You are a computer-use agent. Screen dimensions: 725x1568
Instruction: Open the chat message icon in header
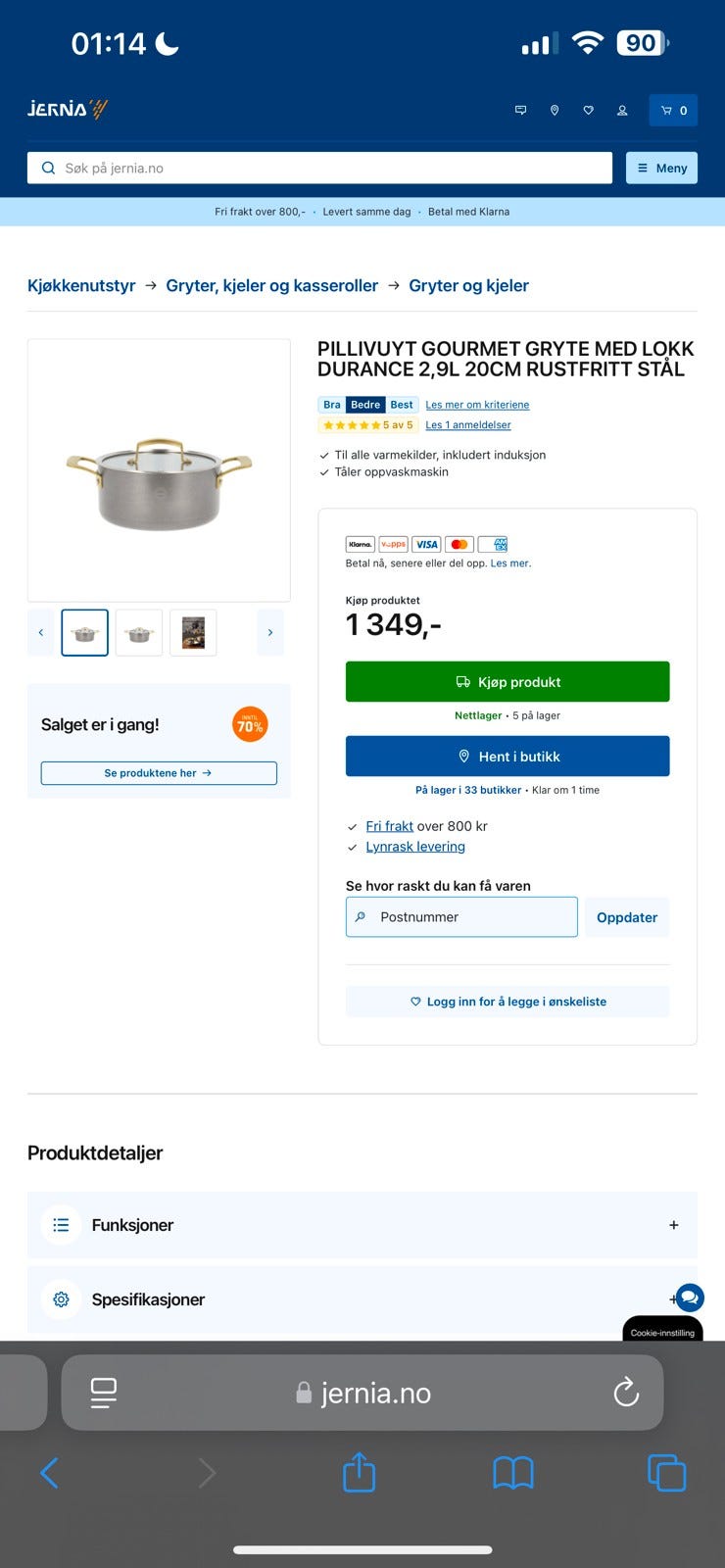click(x=520, y=111)
